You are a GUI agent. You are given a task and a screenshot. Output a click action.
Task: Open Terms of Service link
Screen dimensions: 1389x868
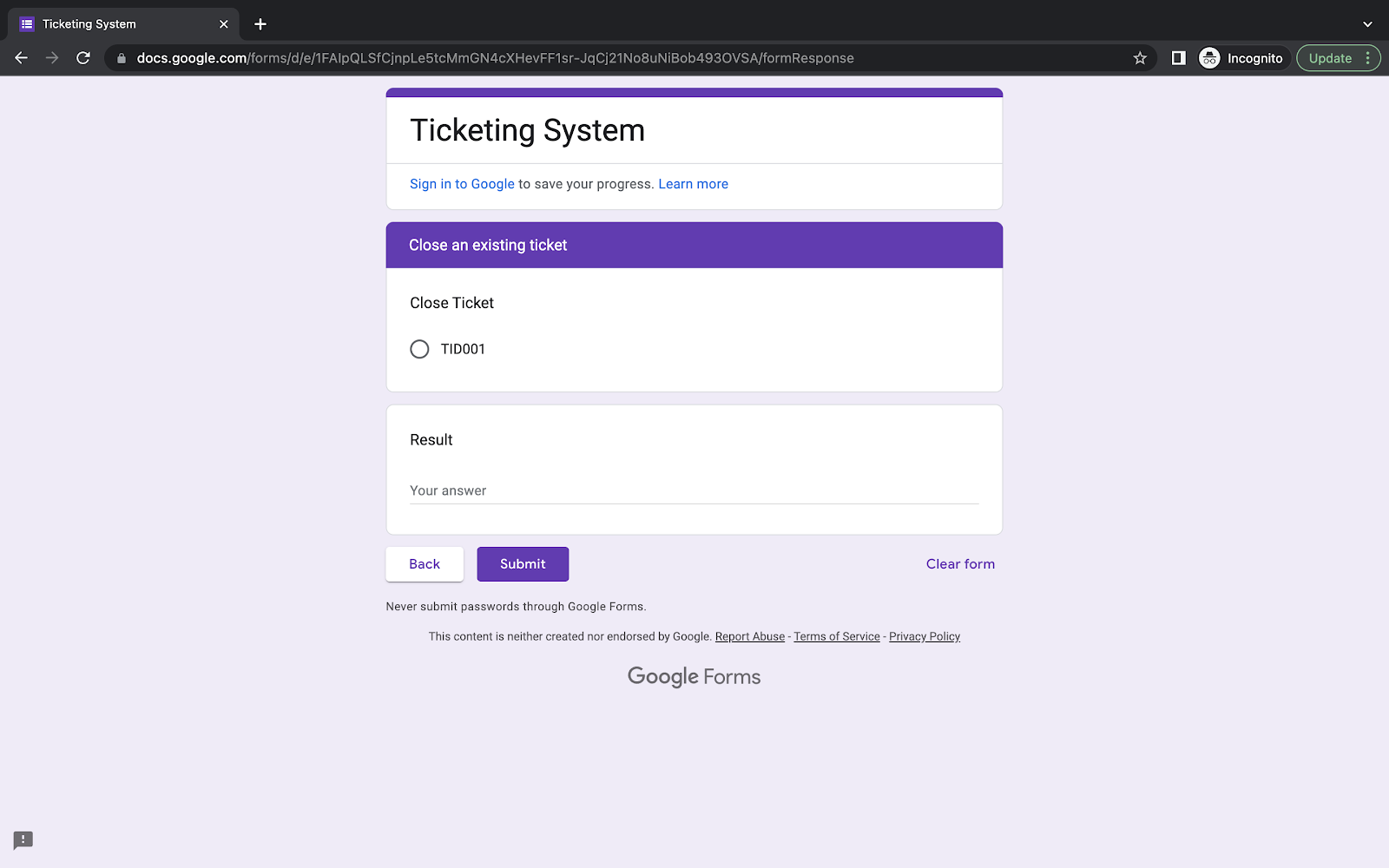837,636
